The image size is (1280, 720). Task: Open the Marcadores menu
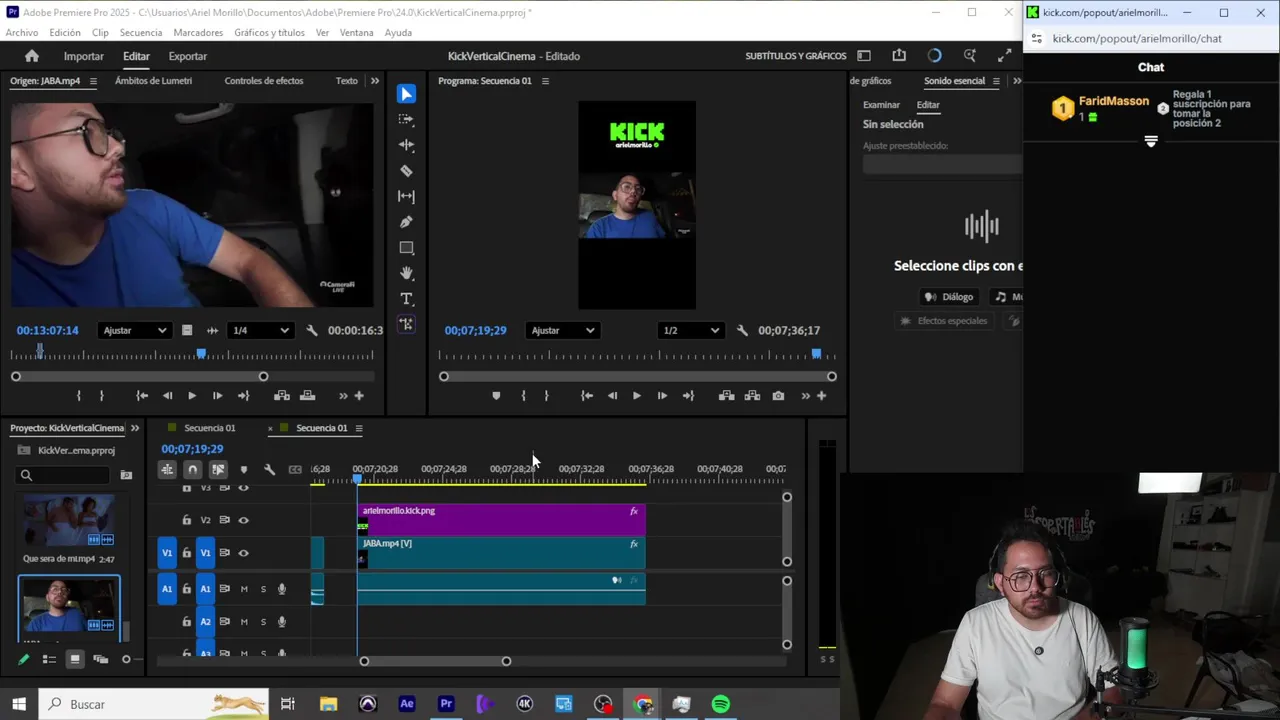tap(198, 33)
